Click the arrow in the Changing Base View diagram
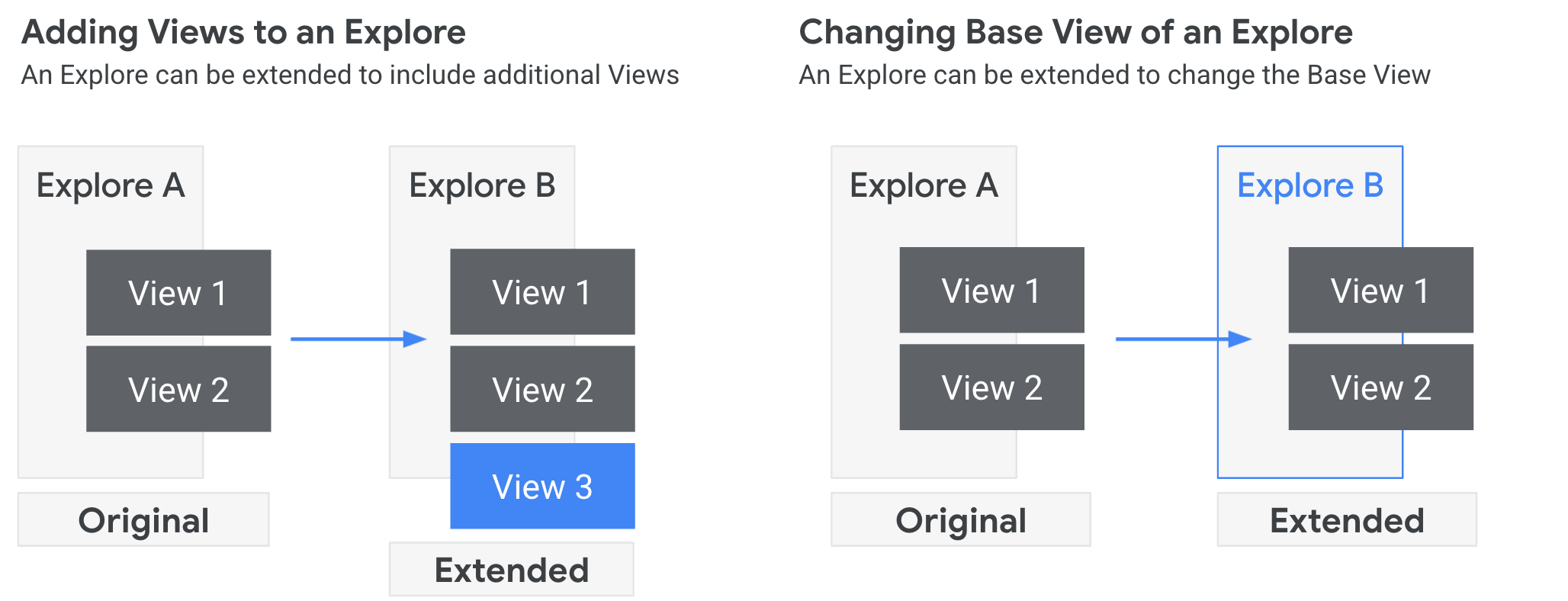Screen dimensions: 1568x601 [1184, 339]
